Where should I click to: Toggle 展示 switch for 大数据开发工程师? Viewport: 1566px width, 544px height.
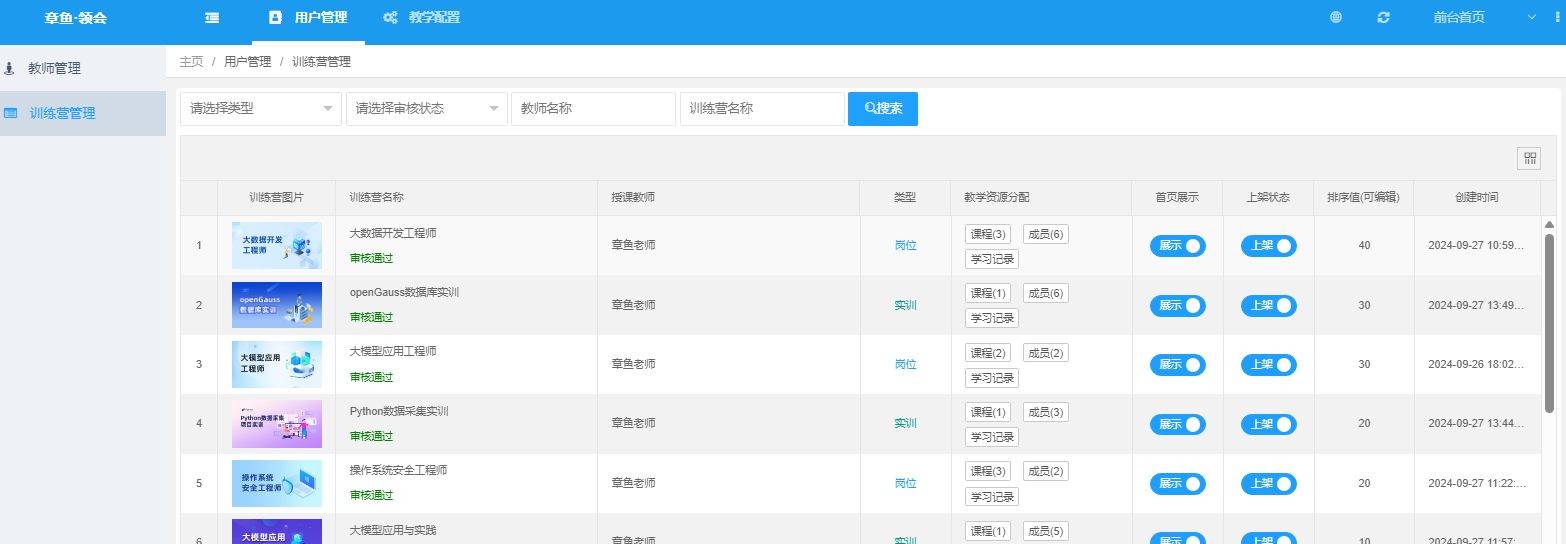tap(1178, 246)
